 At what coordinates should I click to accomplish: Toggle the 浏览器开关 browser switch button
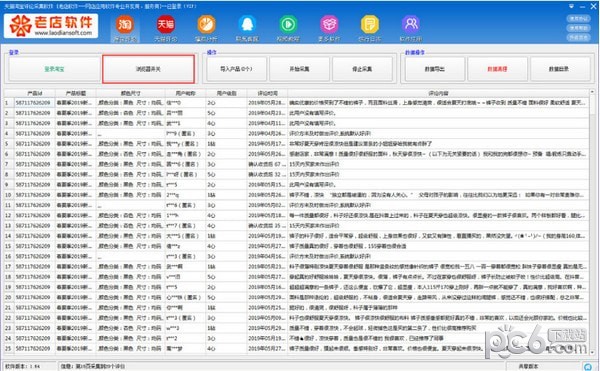point(148,69)
